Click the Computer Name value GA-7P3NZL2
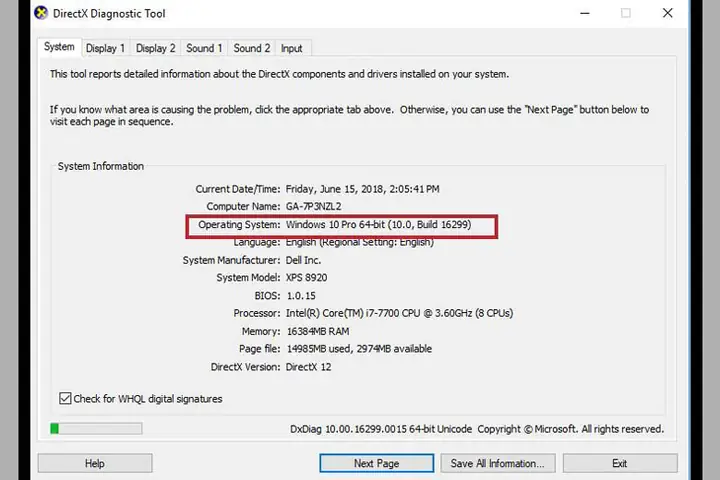The image size is (720, 480). tap(314, 206)
